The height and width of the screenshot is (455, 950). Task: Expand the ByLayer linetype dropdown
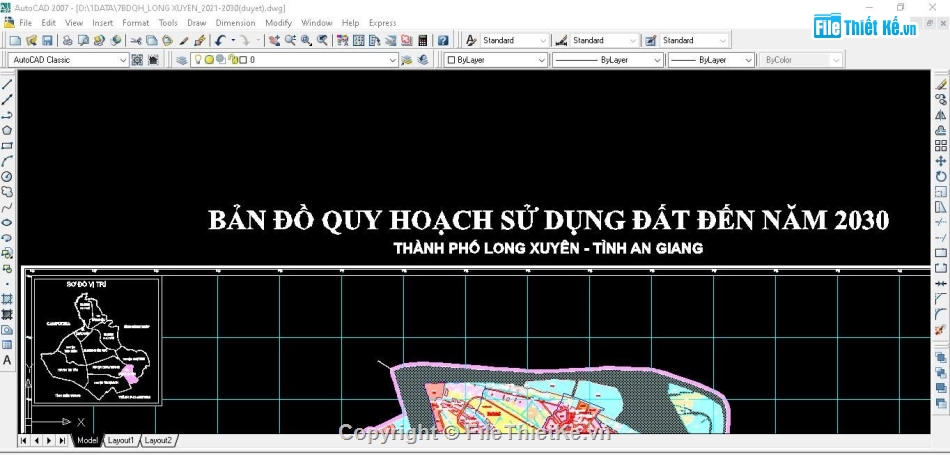658,60
